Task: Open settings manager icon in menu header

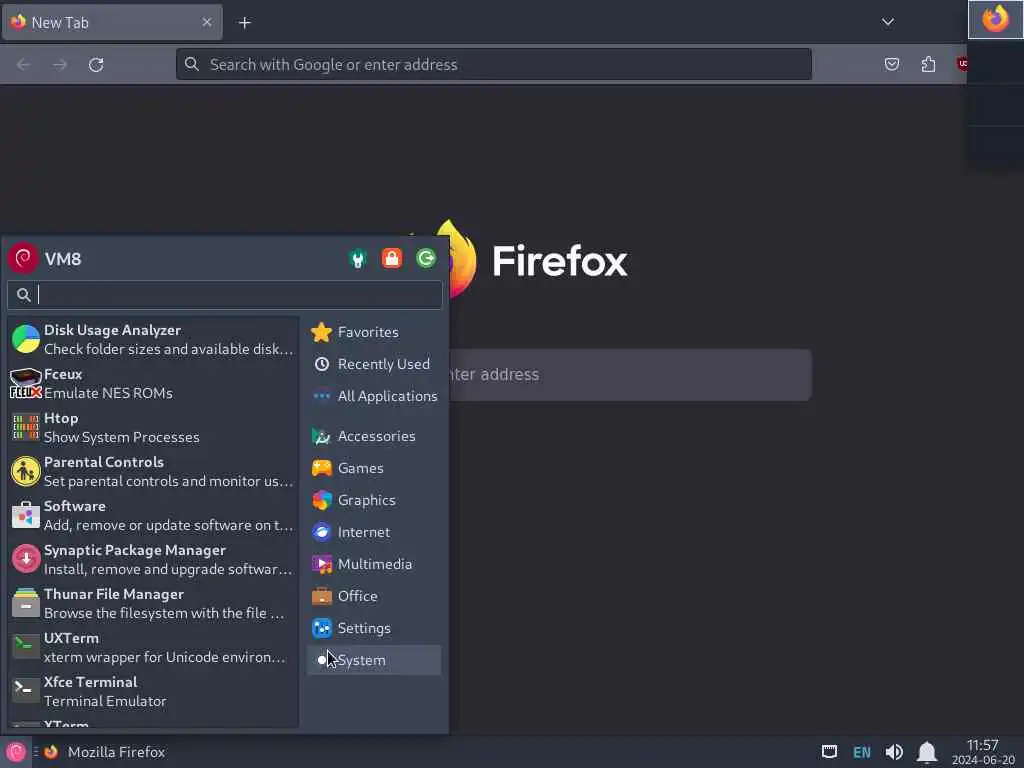Action: [x=358, y=259]
